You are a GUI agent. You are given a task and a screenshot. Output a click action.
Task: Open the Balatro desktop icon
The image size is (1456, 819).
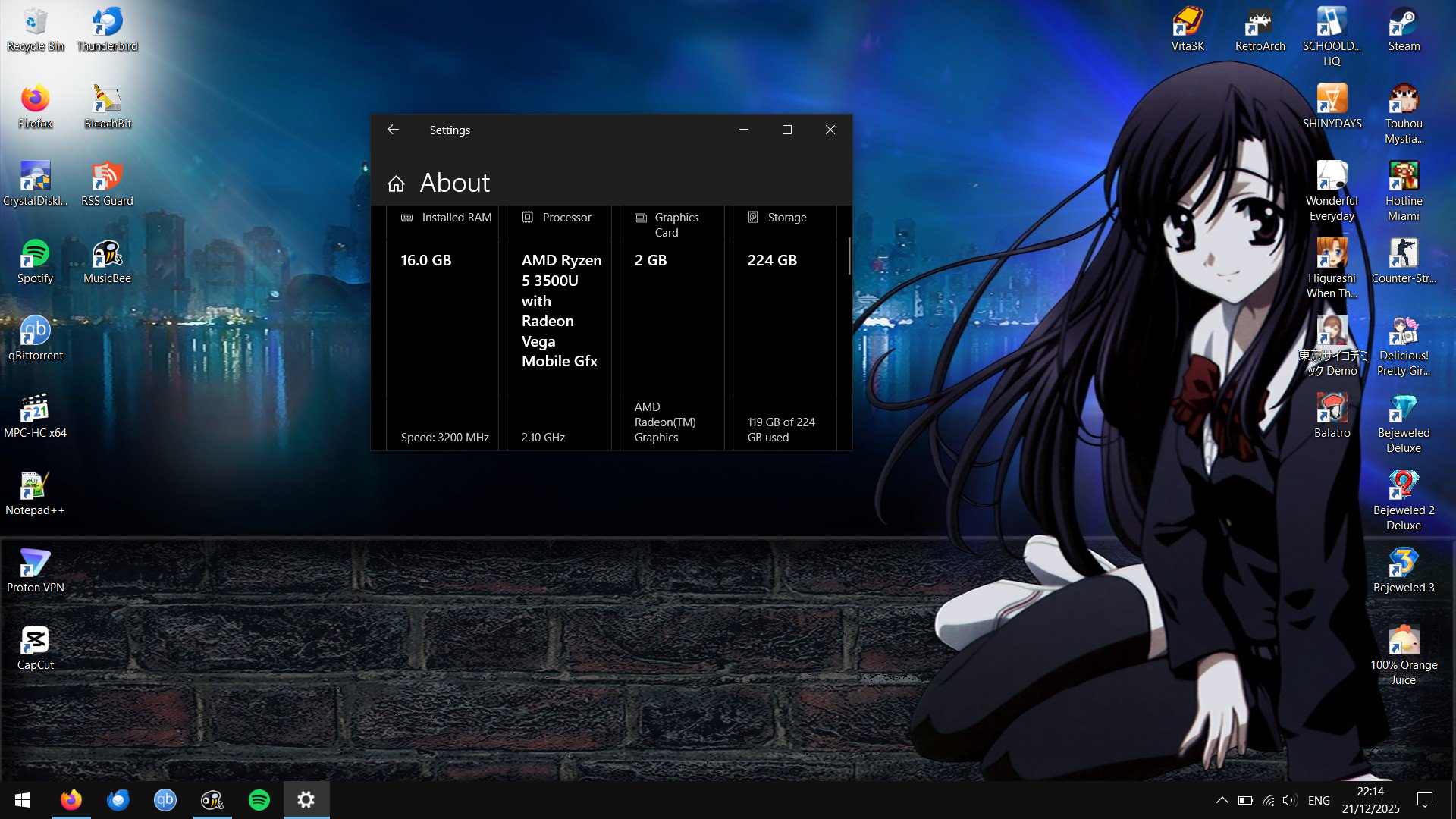(1332, 415)
